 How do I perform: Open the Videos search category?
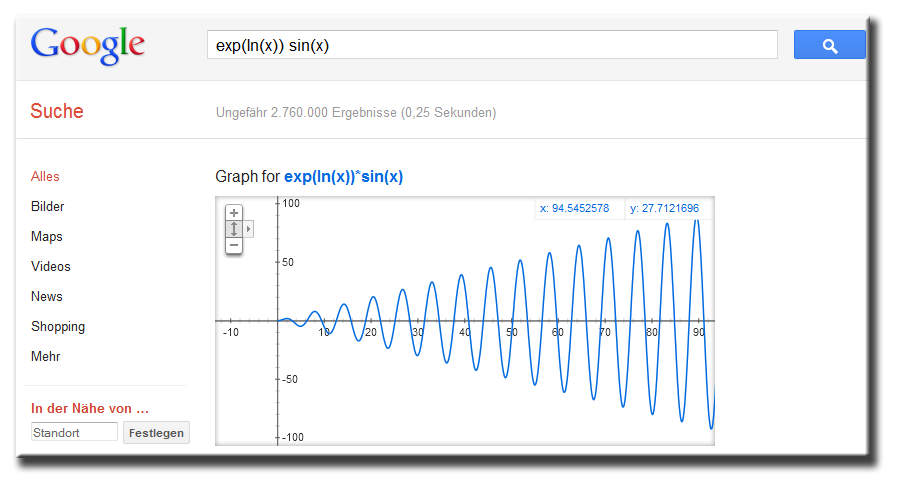tap(50, 266)
